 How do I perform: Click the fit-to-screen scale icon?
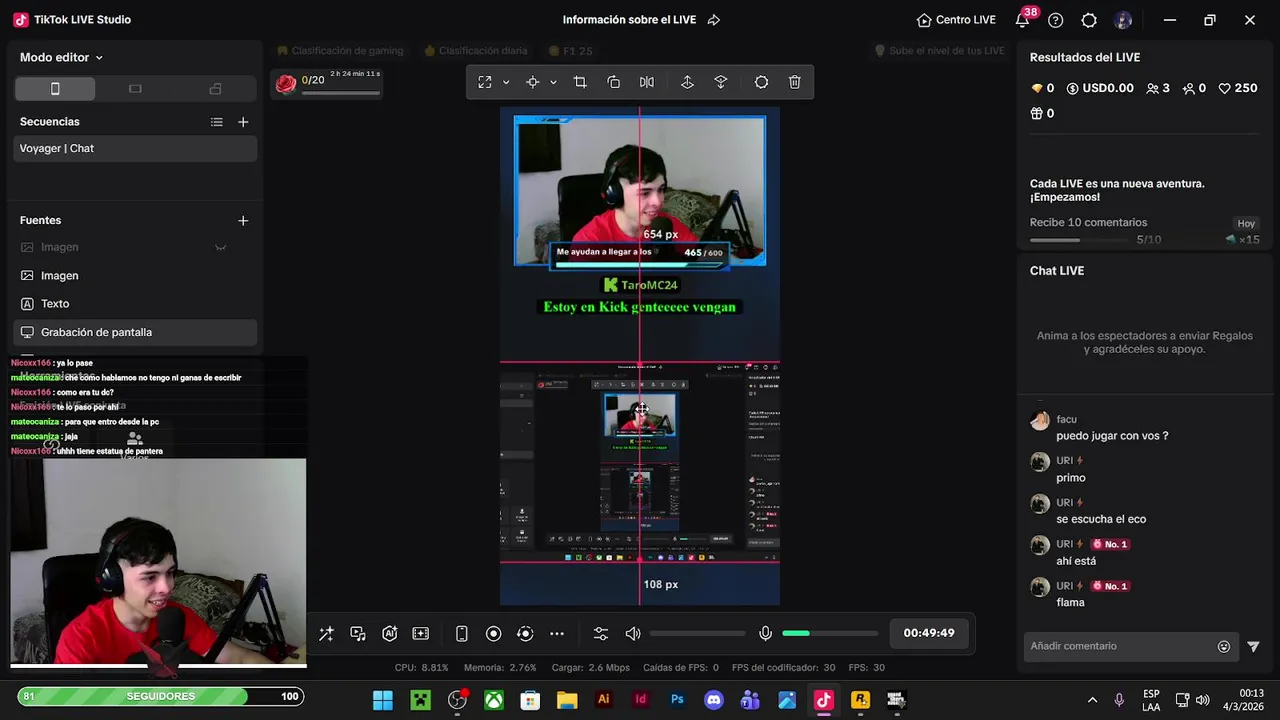coord(485,82)
